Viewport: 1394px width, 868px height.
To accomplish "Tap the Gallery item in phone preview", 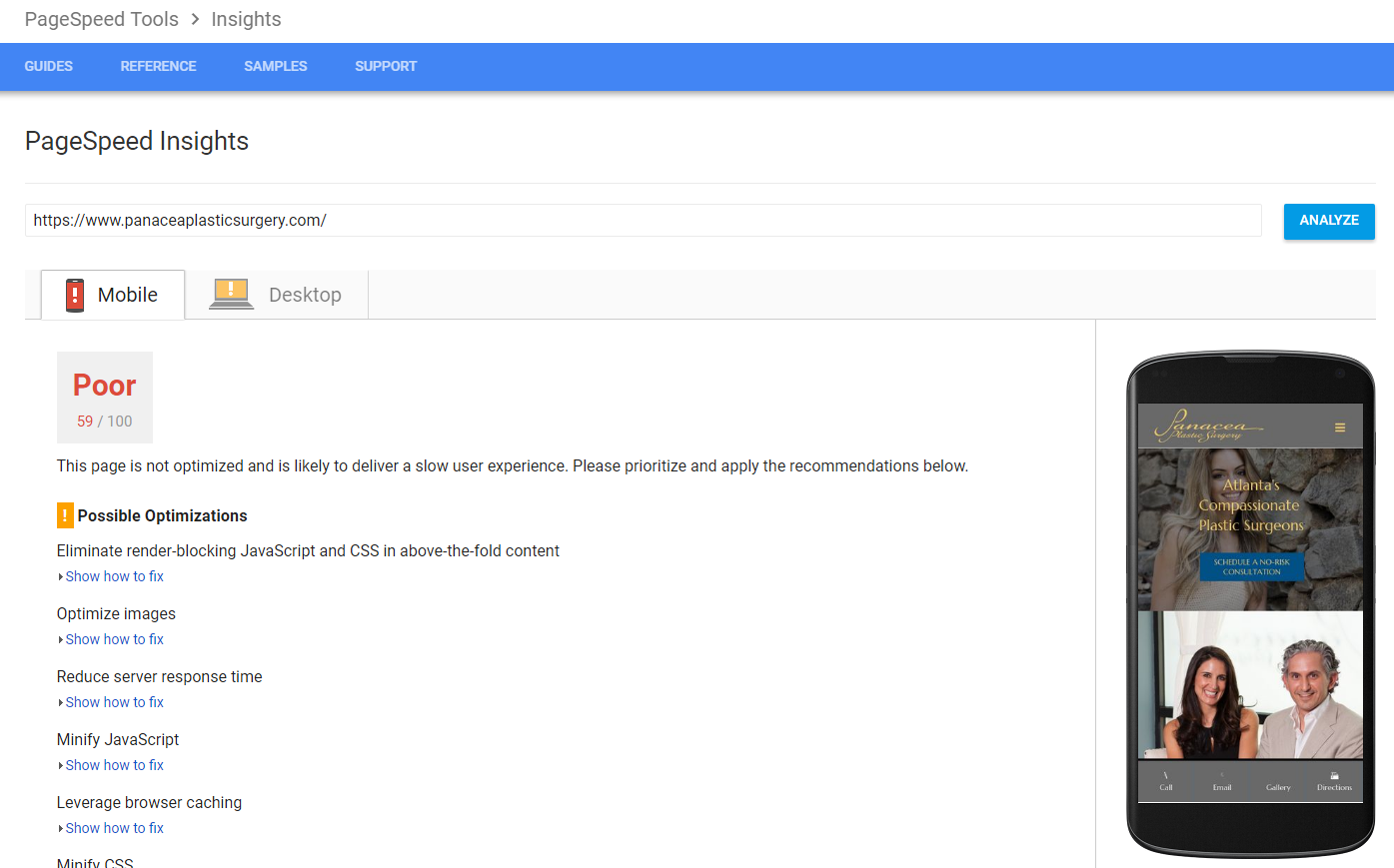I will pos(1278,786).
